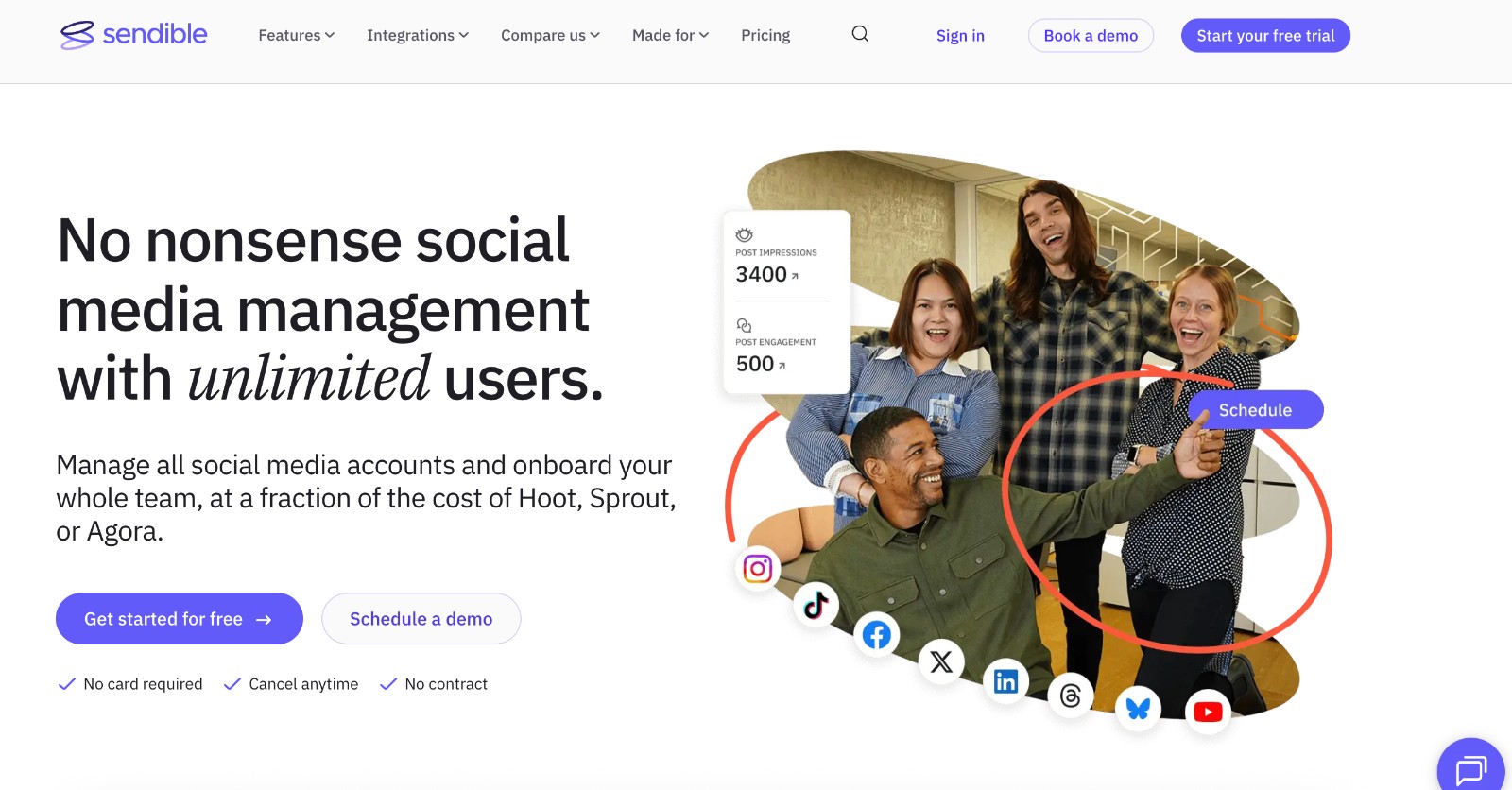Click the TikTok icon

816,605
